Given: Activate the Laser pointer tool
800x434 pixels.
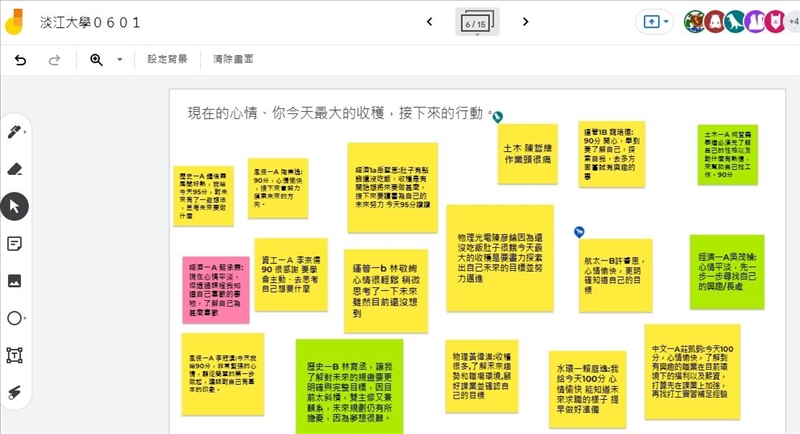Looking at the screenshot, I should pyautogui.click(x=15, y=392).
